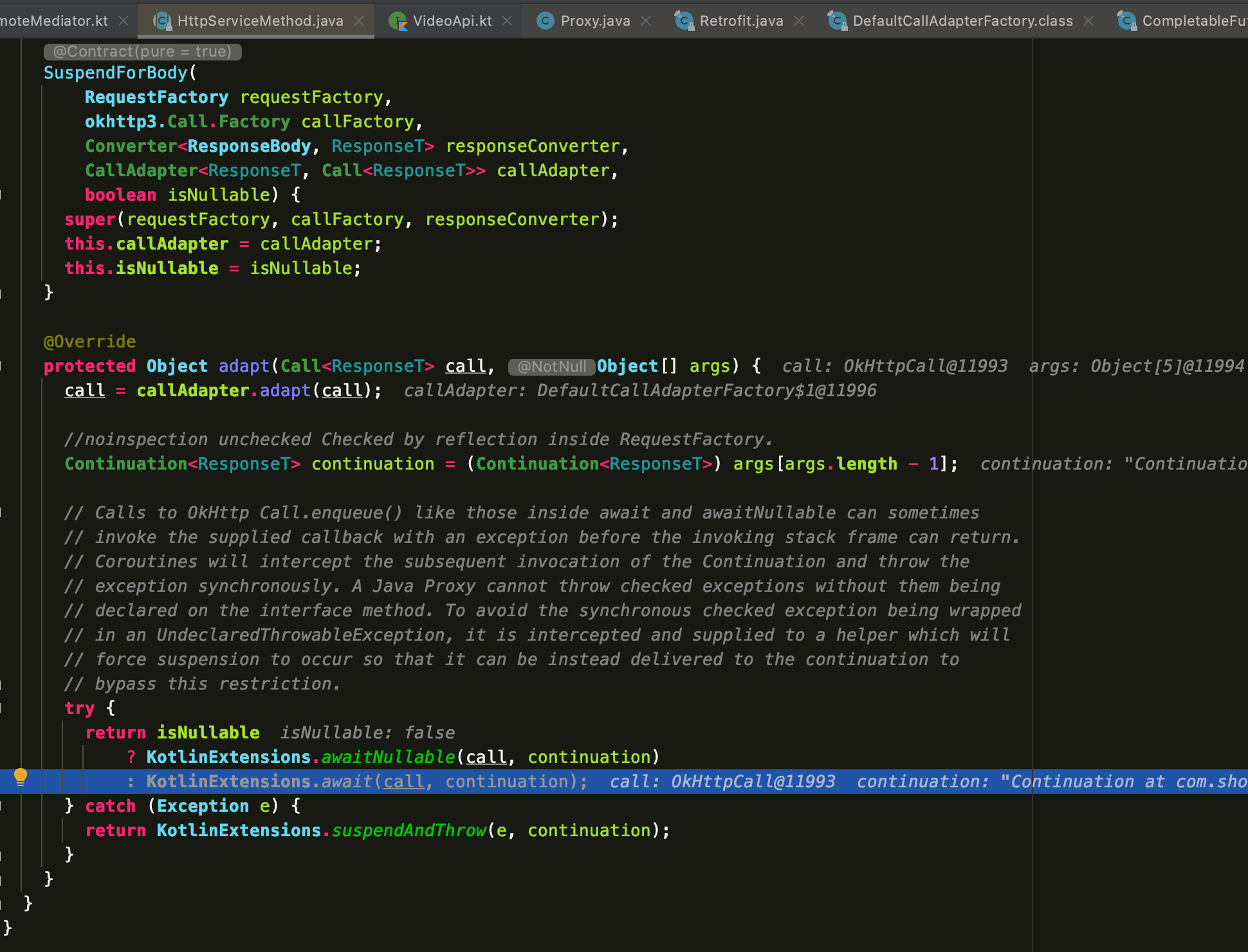
Task: Click the await method on highlighted line
Action: coord(347,782)
